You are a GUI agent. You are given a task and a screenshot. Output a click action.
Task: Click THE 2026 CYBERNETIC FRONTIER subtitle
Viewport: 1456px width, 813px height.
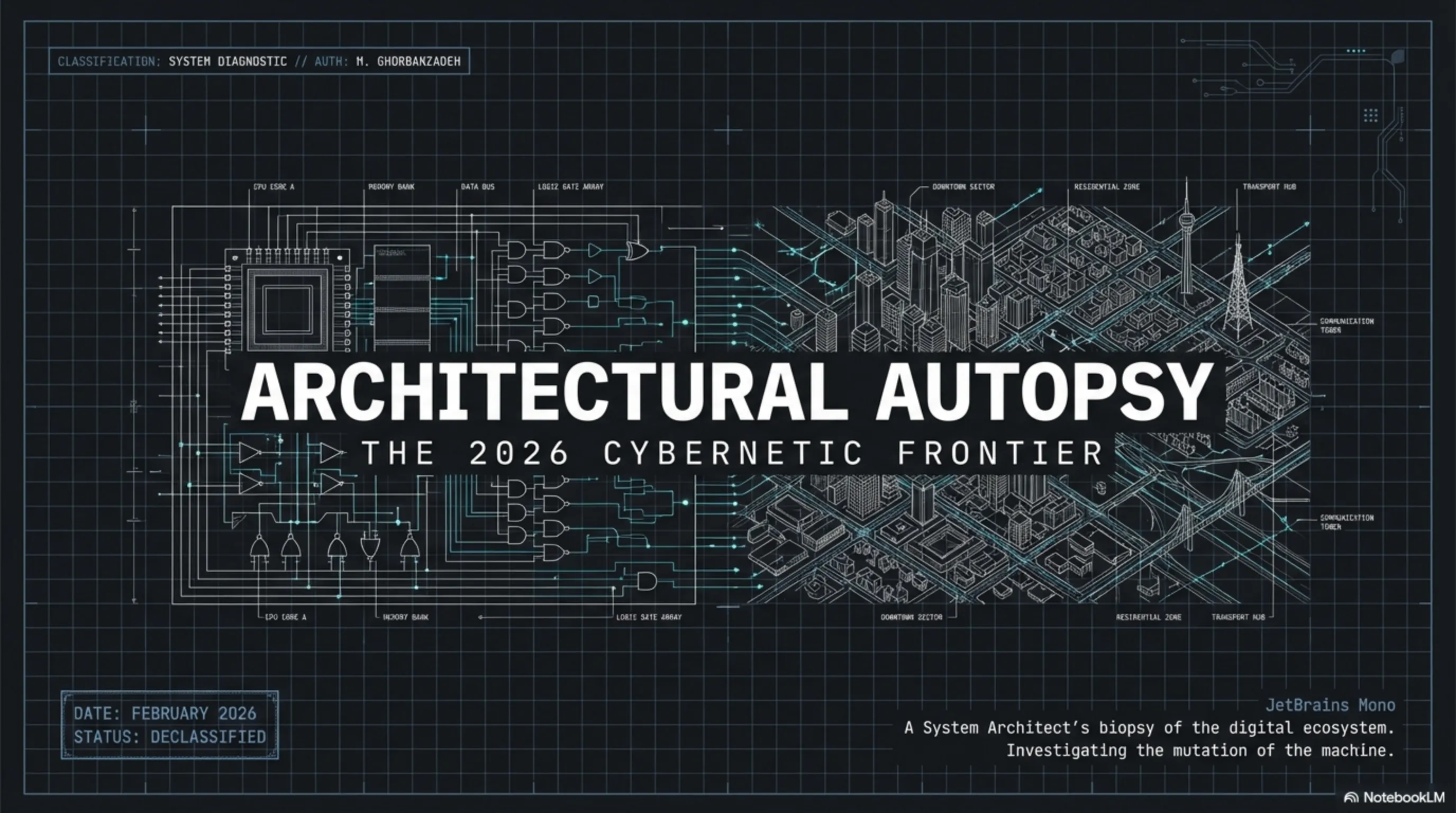(733, 454)
